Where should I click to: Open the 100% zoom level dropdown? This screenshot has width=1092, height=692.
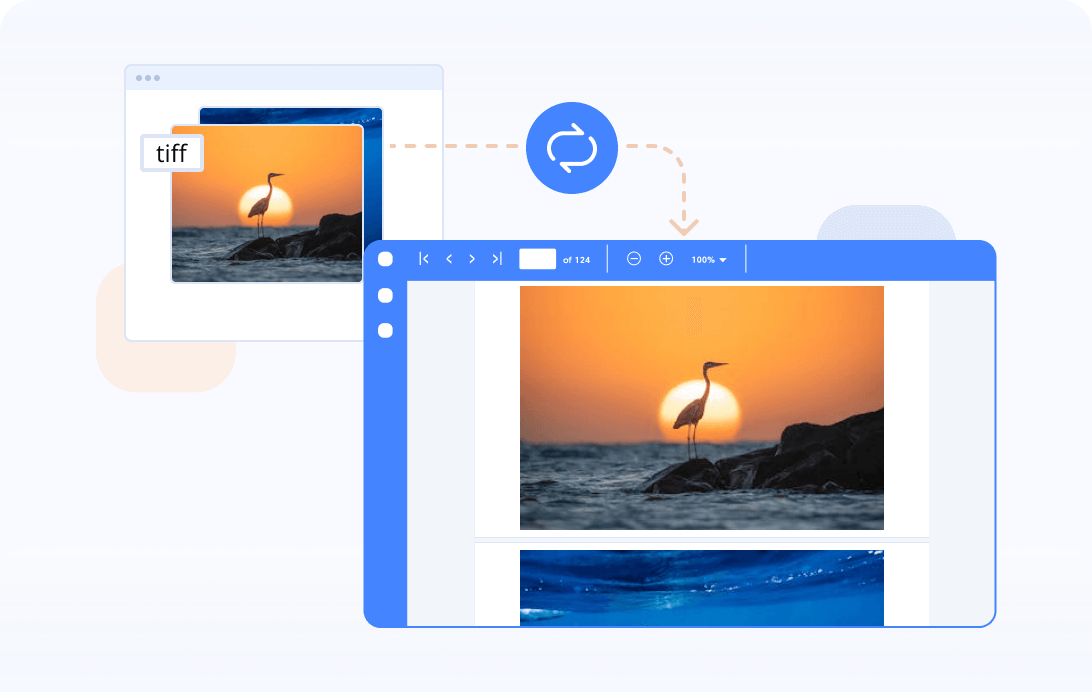[704, 258]
